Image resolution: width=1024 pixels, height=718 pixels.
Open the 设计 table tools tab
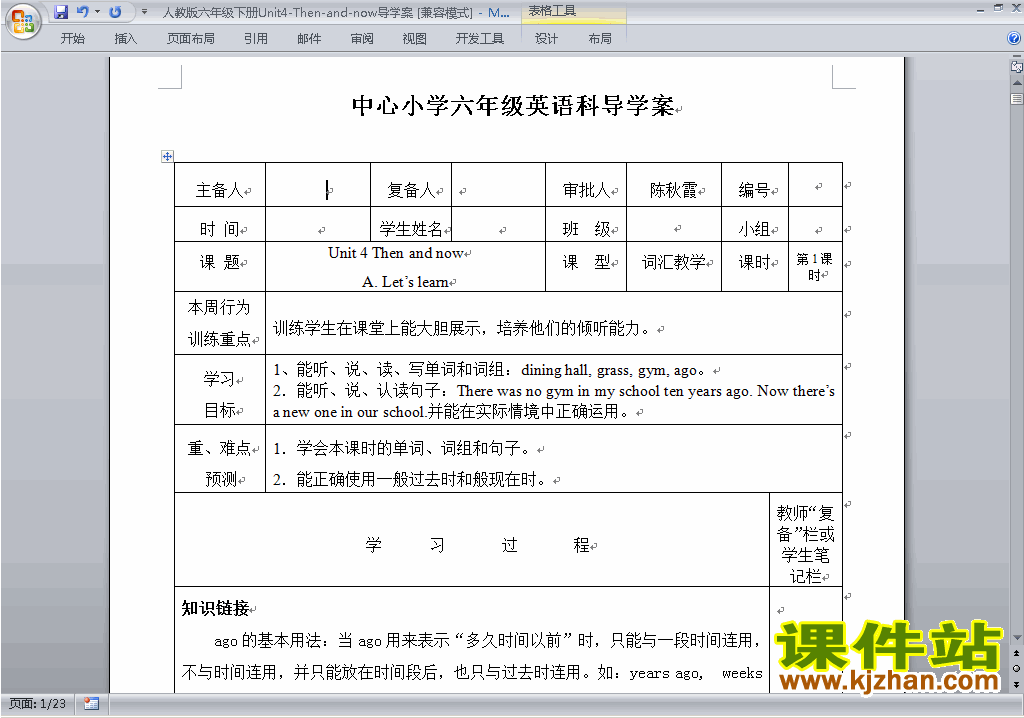coord(546,39)
